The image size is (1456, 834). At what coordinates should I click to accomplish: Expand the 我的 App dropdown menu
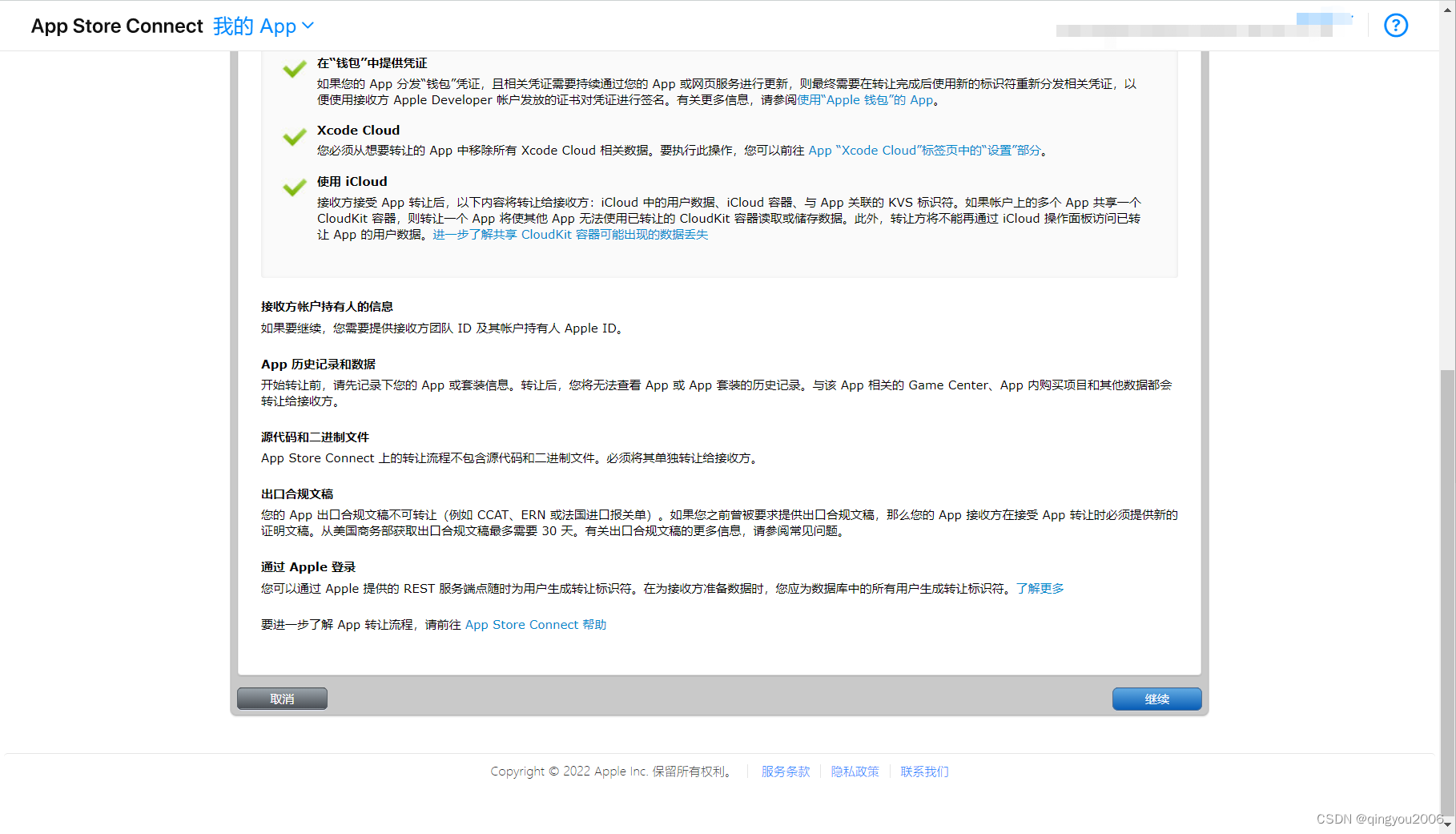pos(263,26)
